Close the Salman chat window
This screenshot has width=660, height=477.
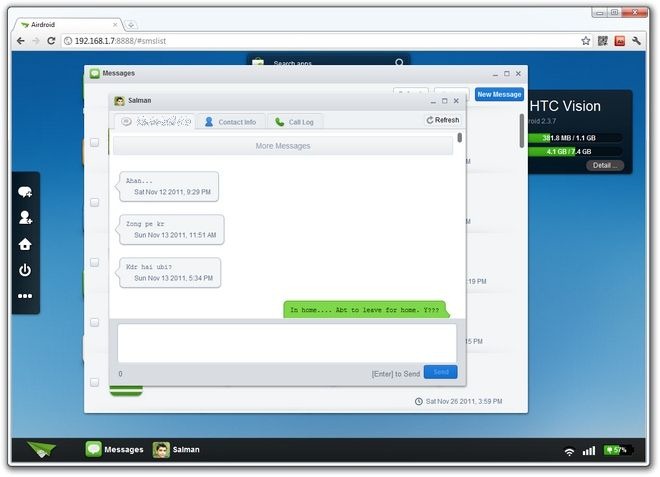pyautogui.click(x=456, y=101)
